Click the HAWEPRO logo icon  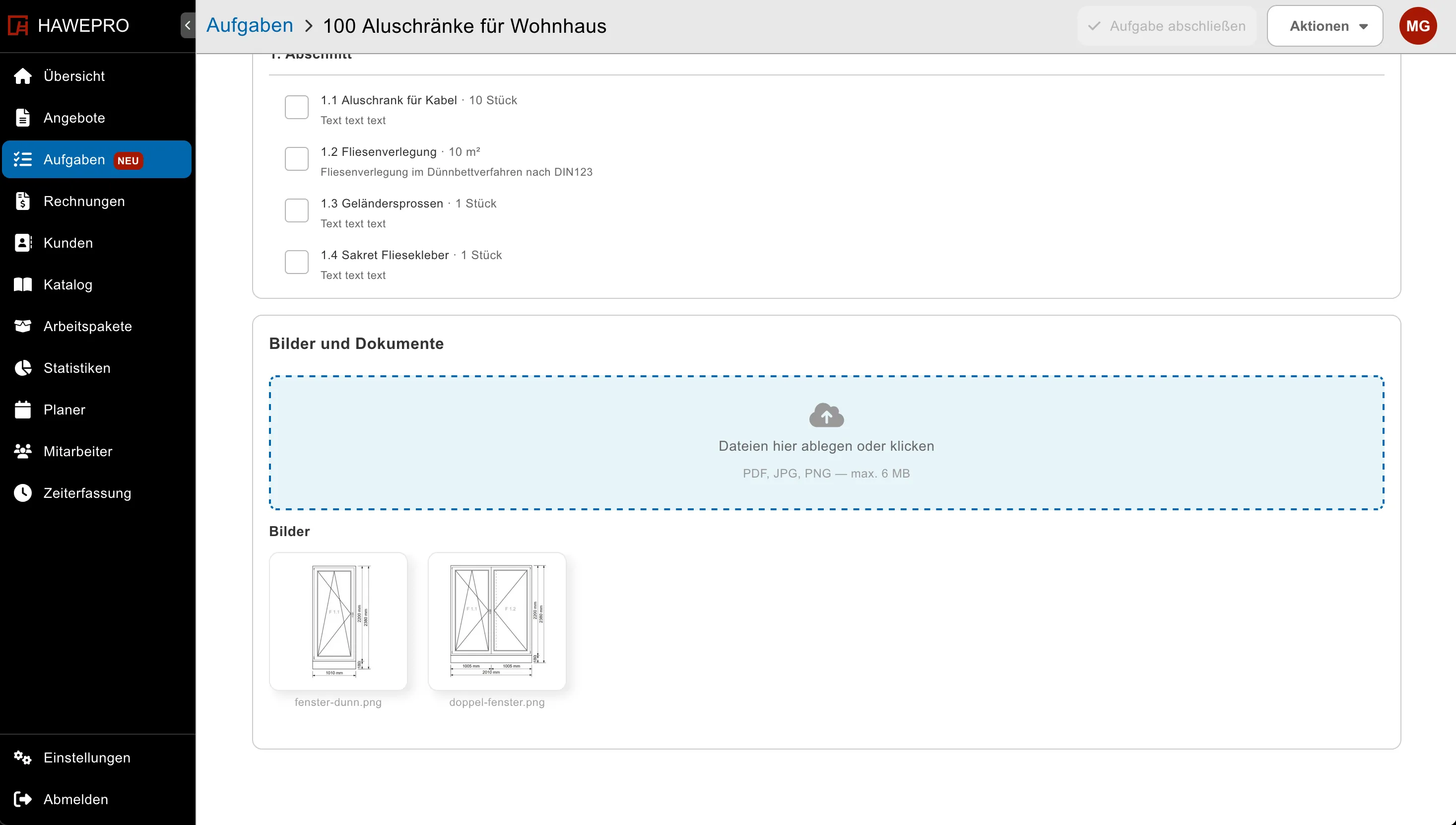[x=18, y=25]
